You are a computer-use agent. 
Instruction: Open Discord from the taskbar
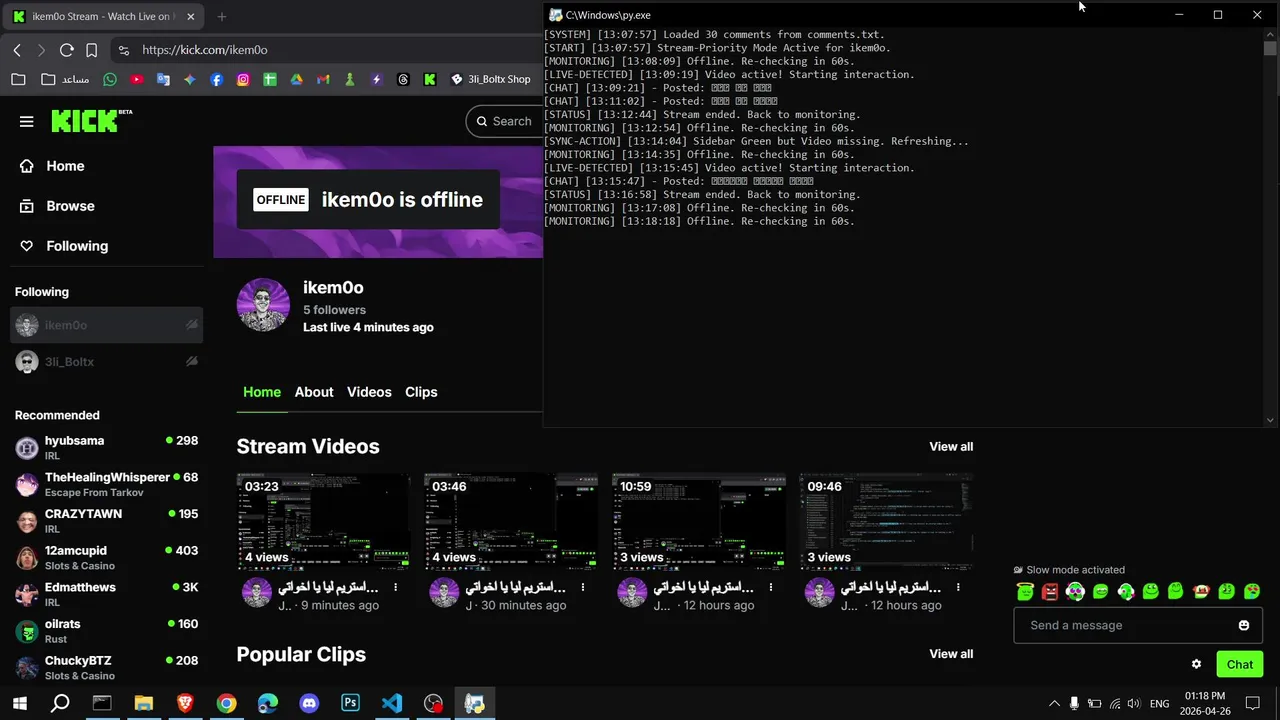pyautogui.click(x=309, y=703)
